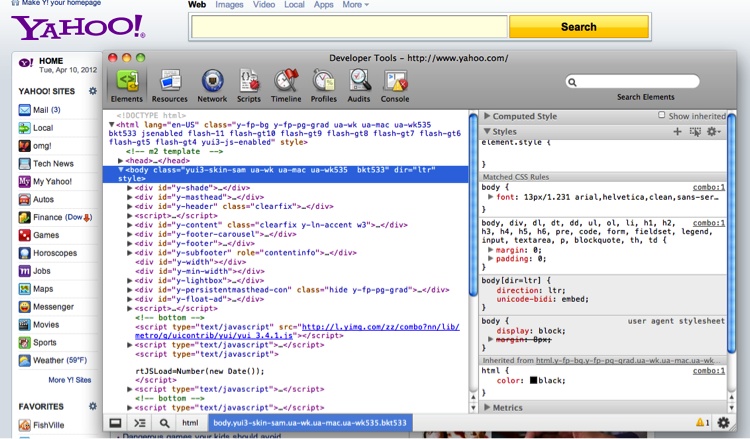Expand the margin property in reset rule
Image resolution: width=750 pixels, height=439 pixels.
coord(490,250)
